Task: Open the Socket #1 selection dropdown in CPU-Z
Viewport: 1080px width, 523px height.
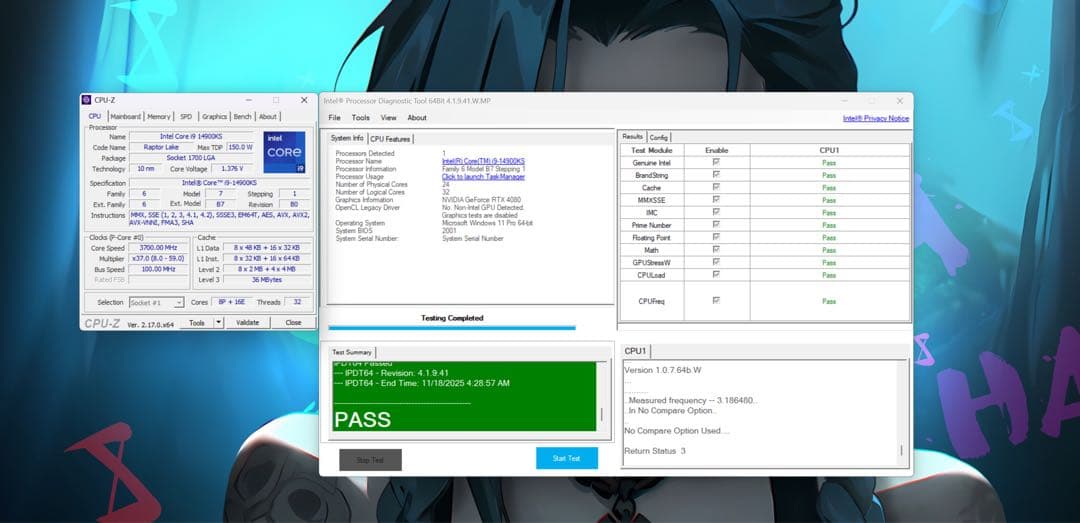Action: [156, 302]
